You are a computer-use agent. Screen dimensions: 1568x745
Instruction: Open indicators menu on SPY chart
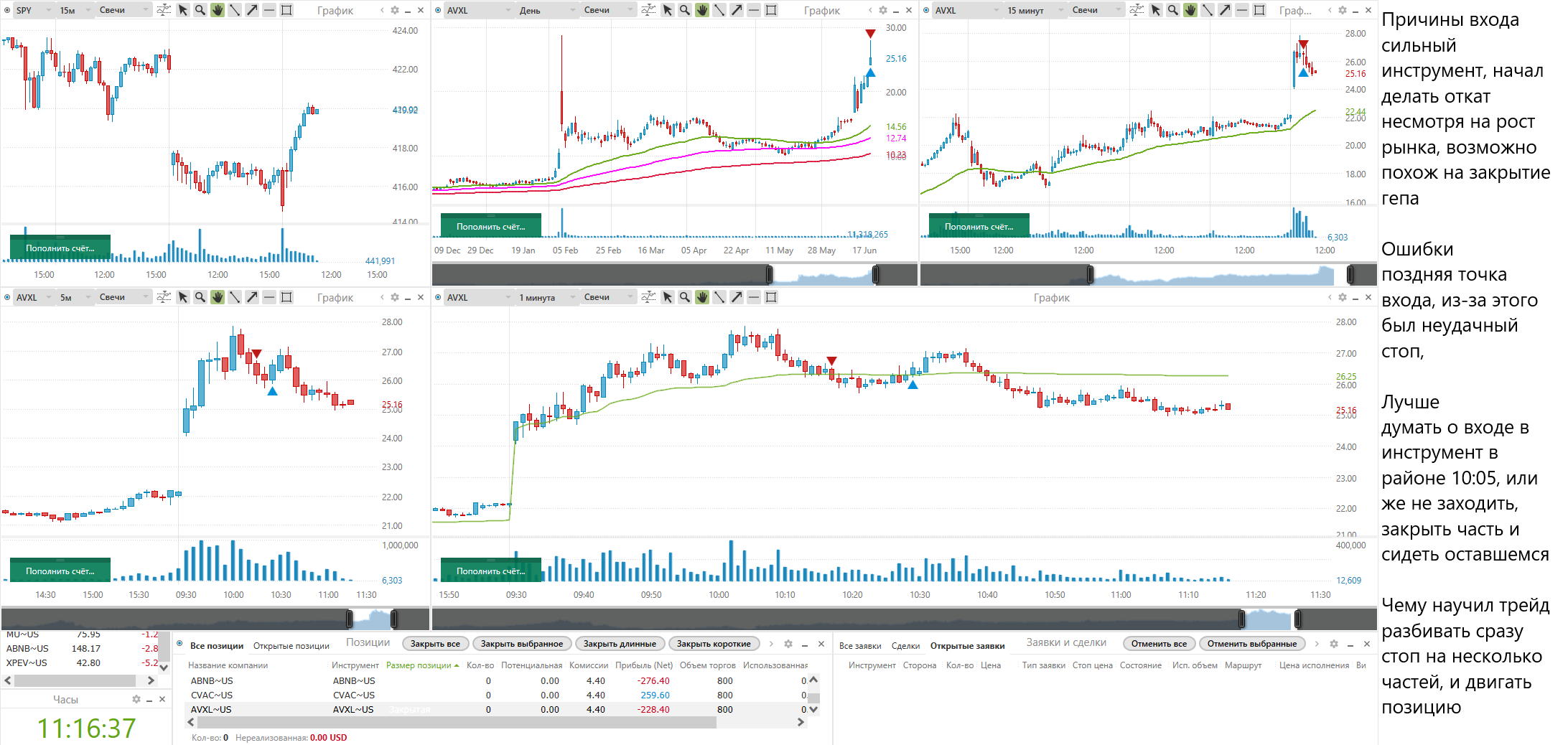point(164,10)
